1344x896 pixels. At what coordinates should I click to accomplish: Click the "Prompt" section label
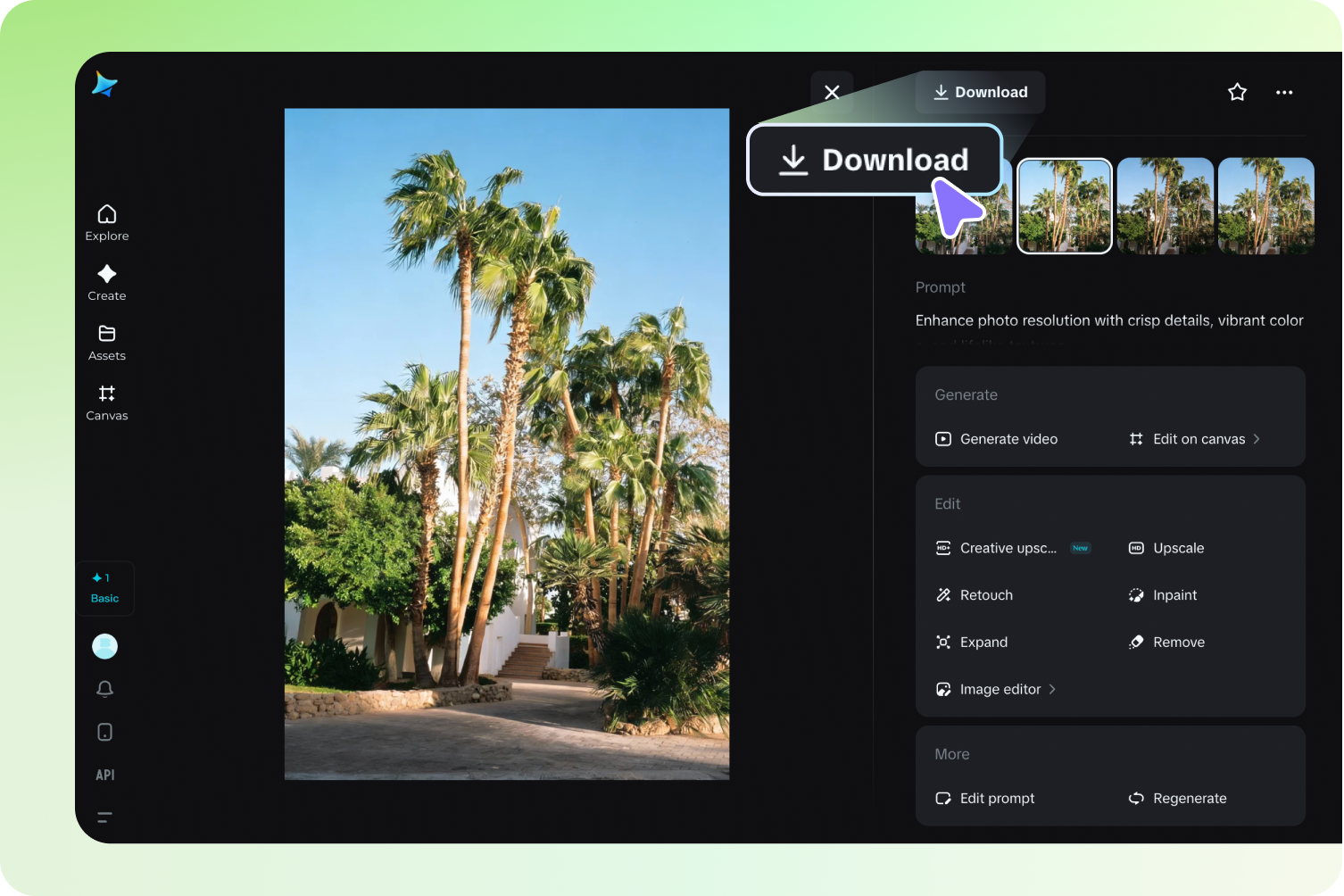coord(941,287)
